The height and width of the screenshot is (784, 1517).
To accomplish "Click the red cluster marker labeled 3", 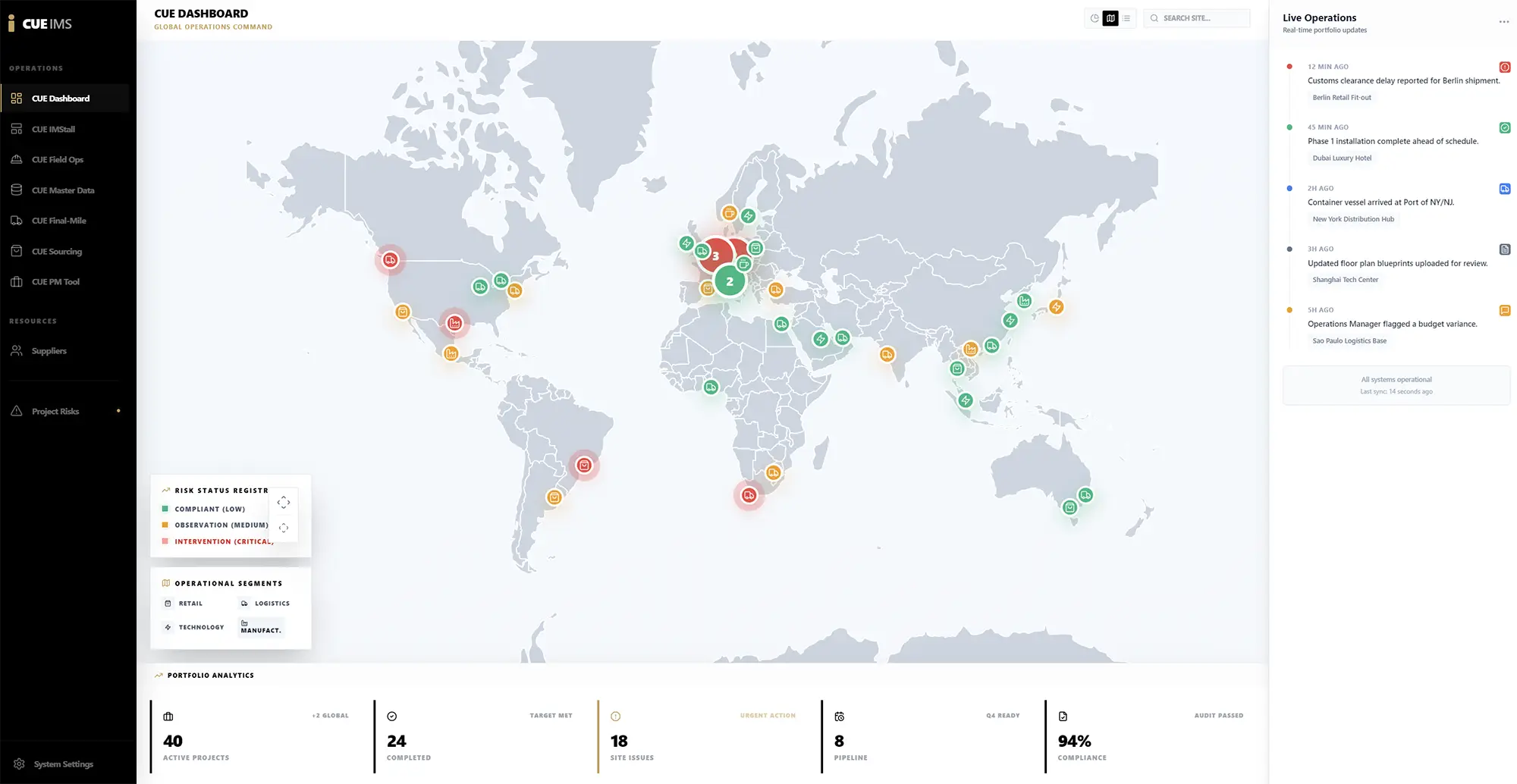I will (715, 256).
